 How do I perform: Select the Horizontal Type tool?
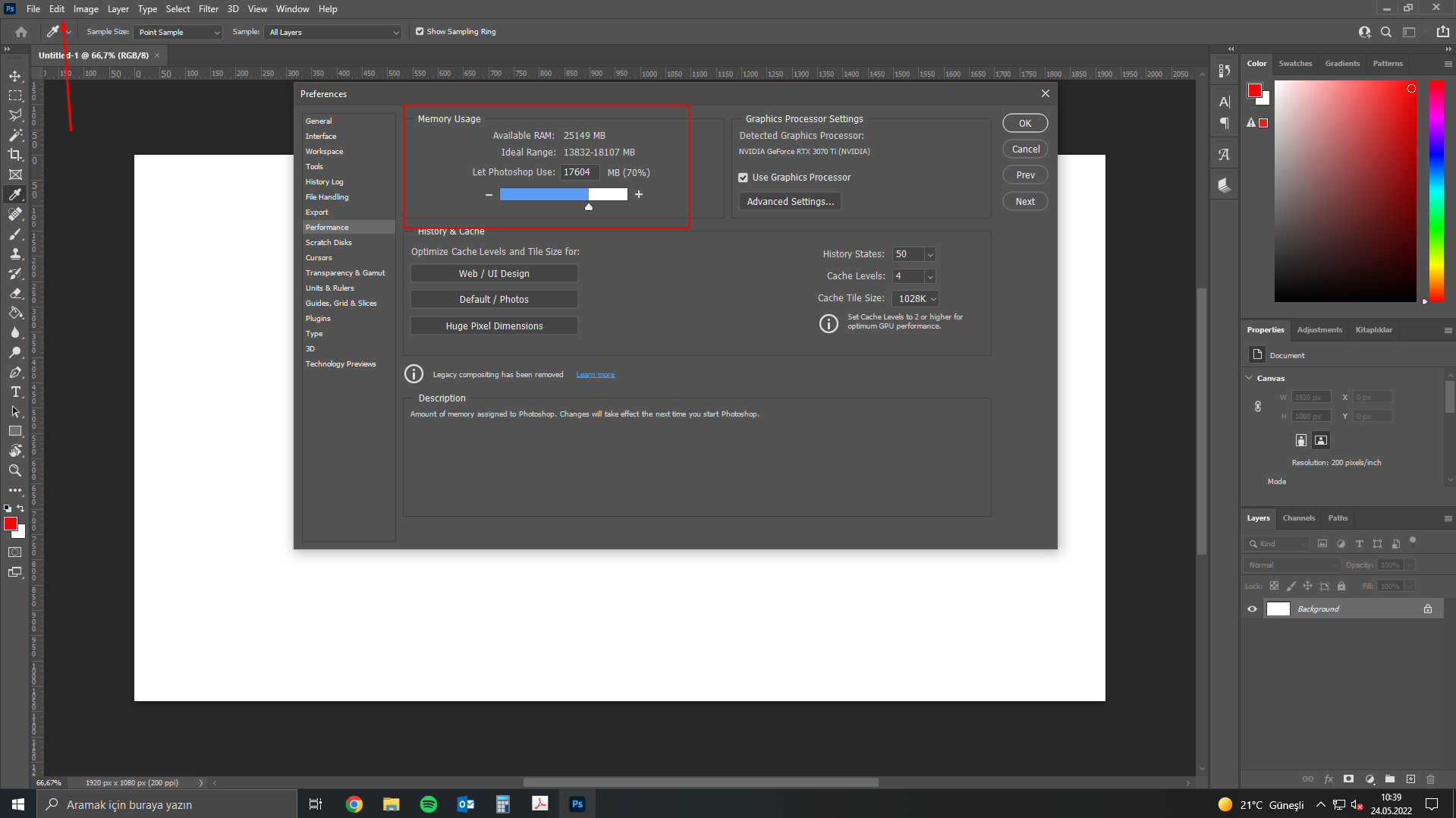(x=15, y=392)
